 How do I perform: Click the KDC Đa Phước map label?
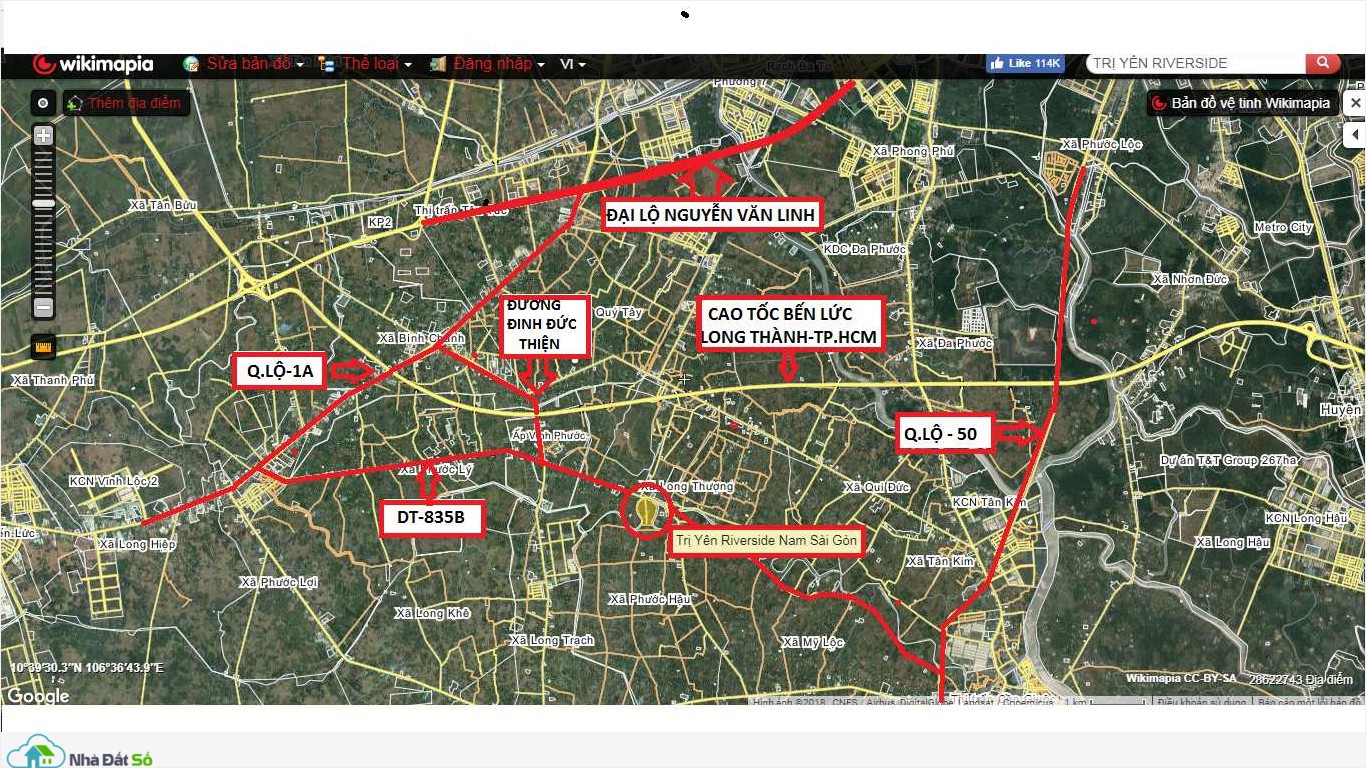pyautogui.click(x=864, y=249)
